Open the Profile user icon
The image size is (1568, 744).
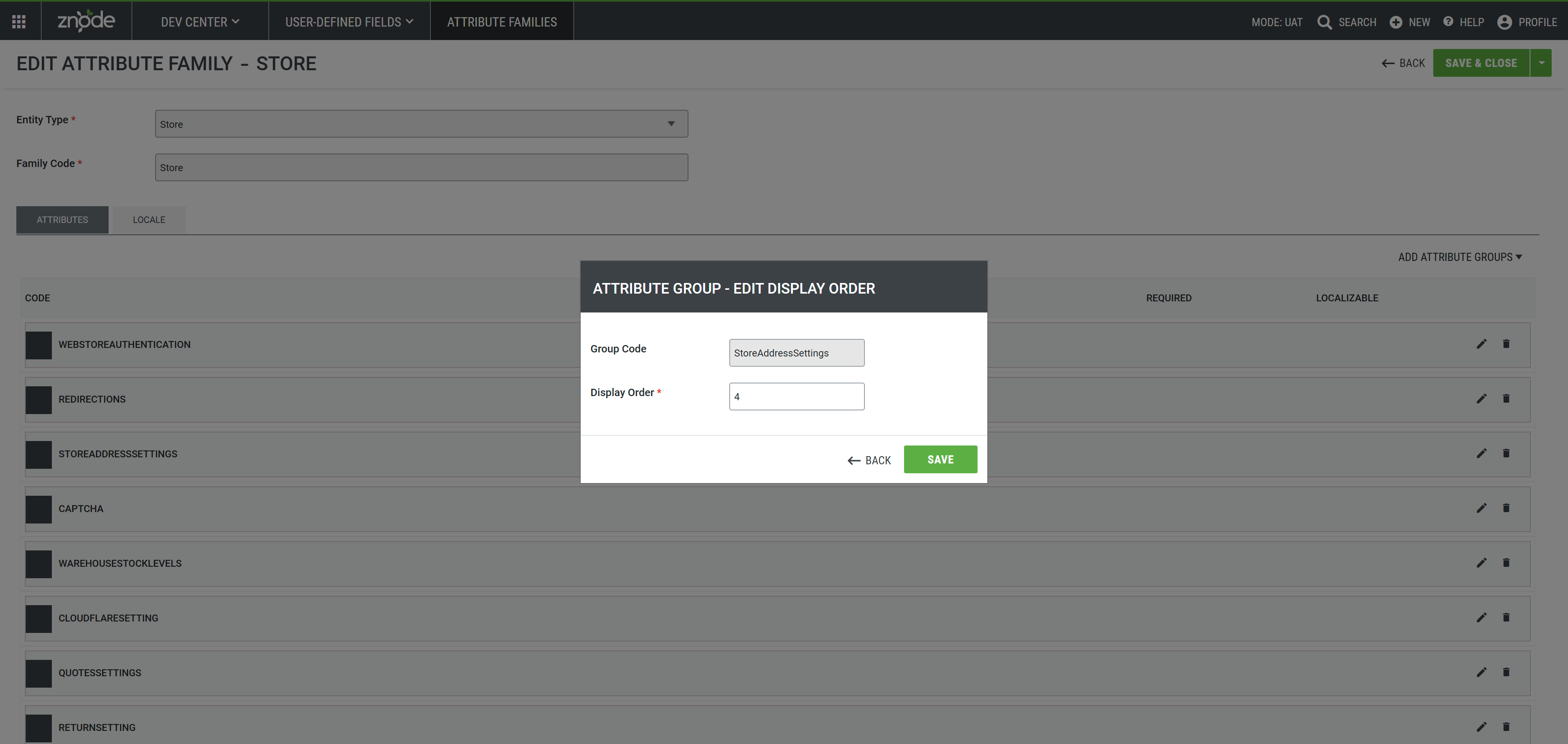coord(1504,22)
